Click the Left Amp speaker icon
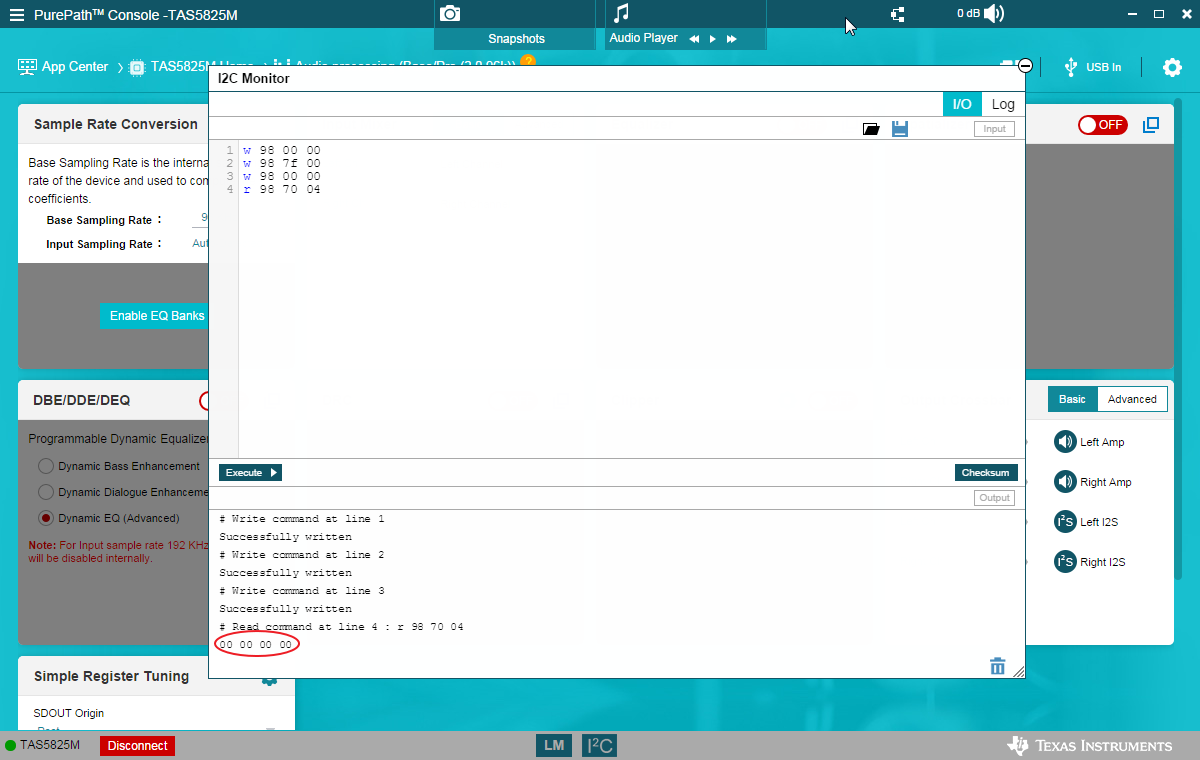 tap(1065, 442)
